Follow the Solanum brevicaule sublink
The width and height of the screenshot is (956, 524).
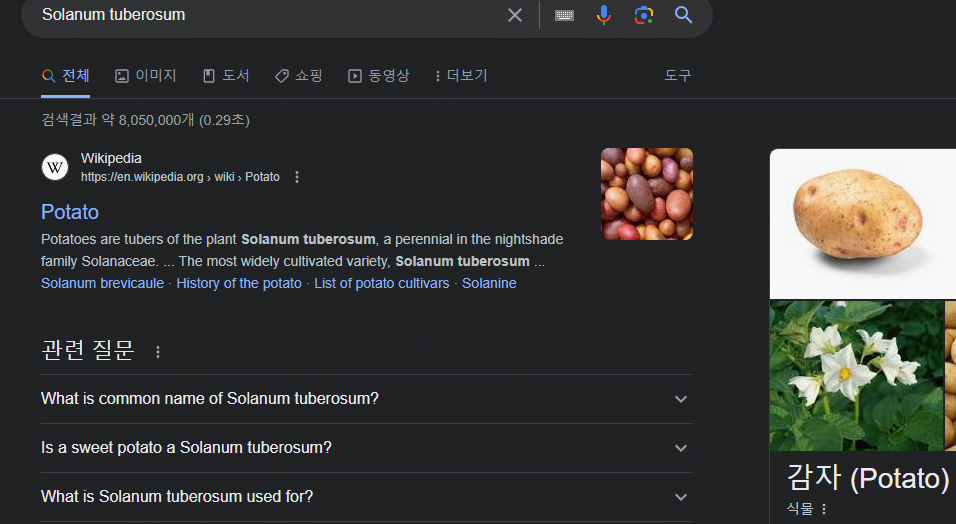click(x=102, y=283)
